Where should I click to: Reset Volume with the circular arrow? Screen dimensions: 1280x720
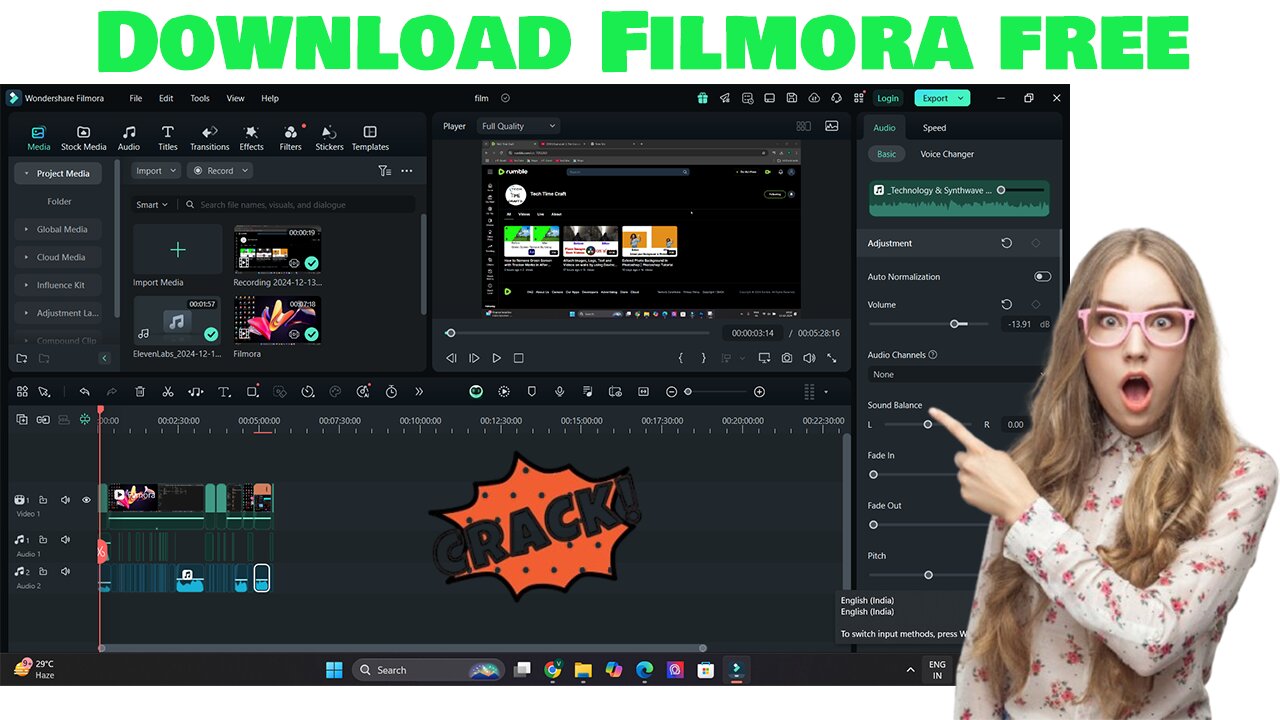coord(1007,304)
